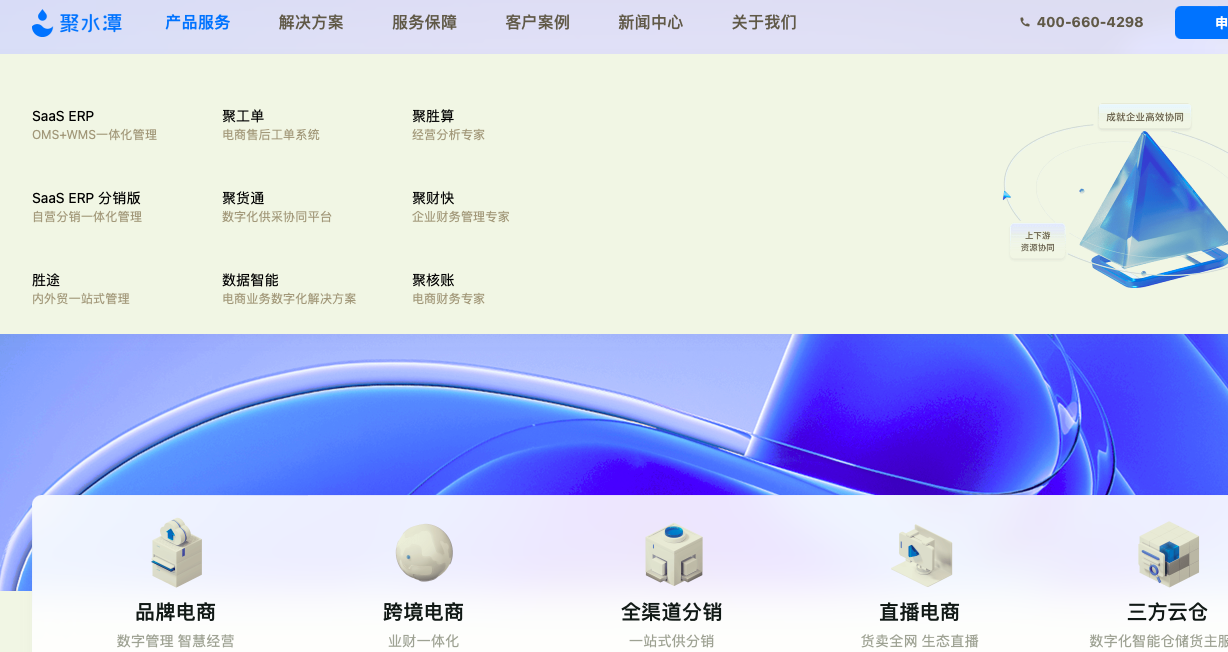Screen dimensions: 1228x652
Task: Click the phone icon beside 400-660-4298
Action: click(x=1025, y=22)
